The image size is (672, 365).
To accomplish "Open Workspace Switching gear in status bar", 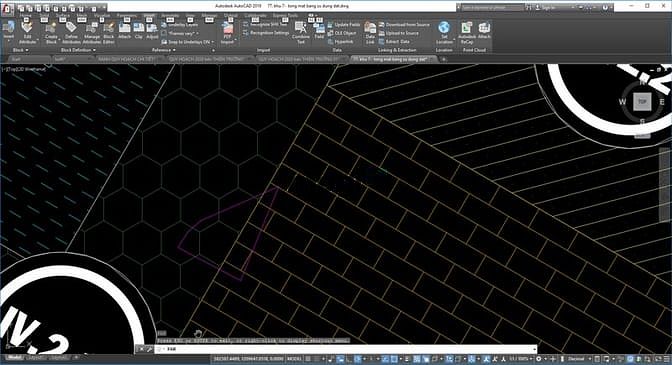I will tap(539, 359).
